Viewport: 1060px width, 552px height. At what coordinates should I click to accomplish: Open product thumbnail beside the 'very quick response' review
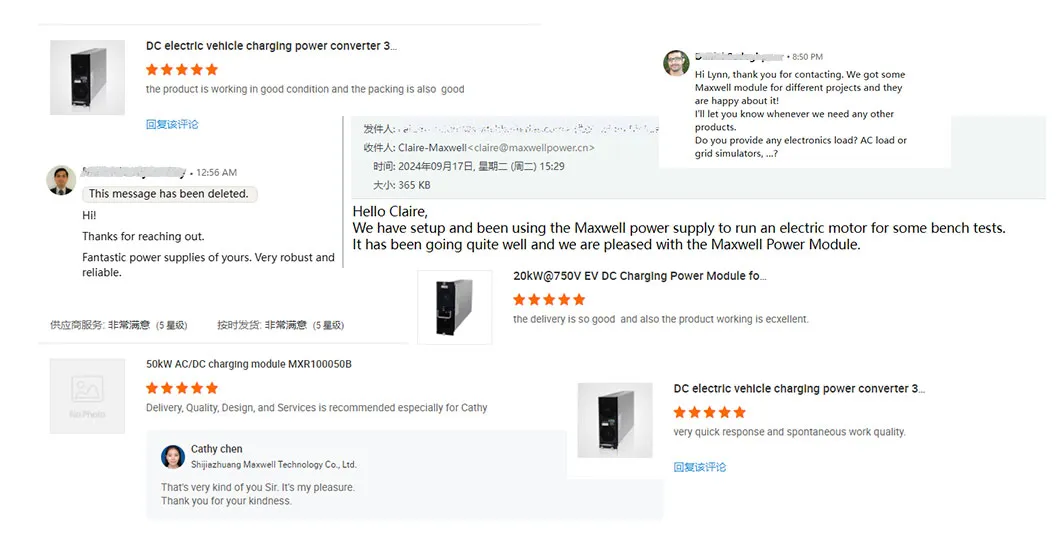(x=615, y=420)
